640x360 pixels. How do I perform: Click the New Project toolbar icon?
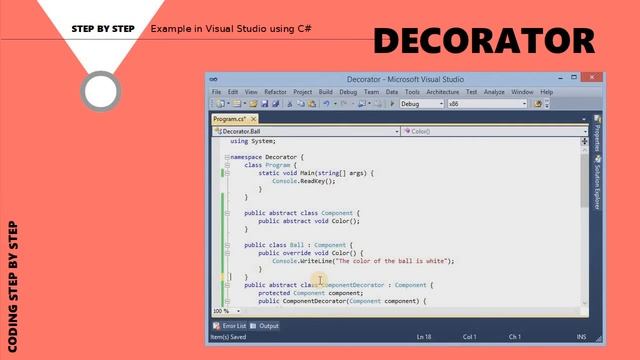tap(220, 104)
